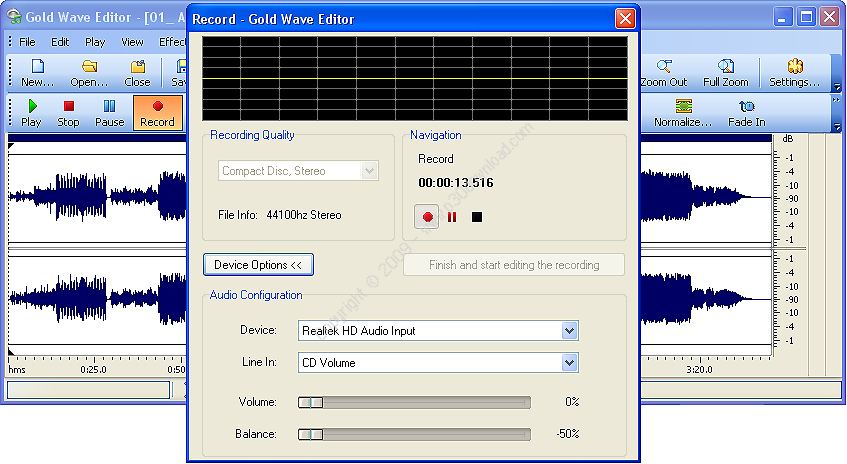847x464 pixels.
Task: Click the 3:20.0 timeline marker
Action: point(700,369)
